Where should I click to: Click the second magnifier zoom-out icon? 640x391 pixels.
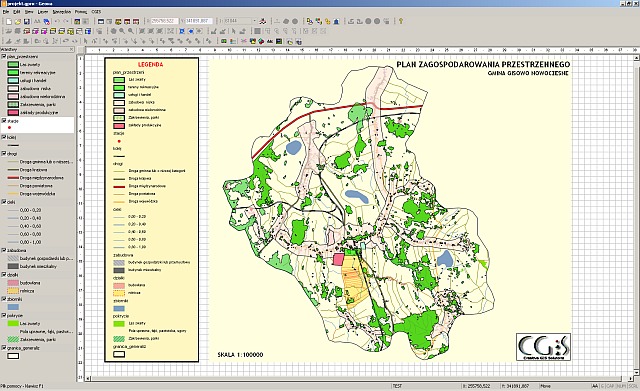(x=131, y=31)
